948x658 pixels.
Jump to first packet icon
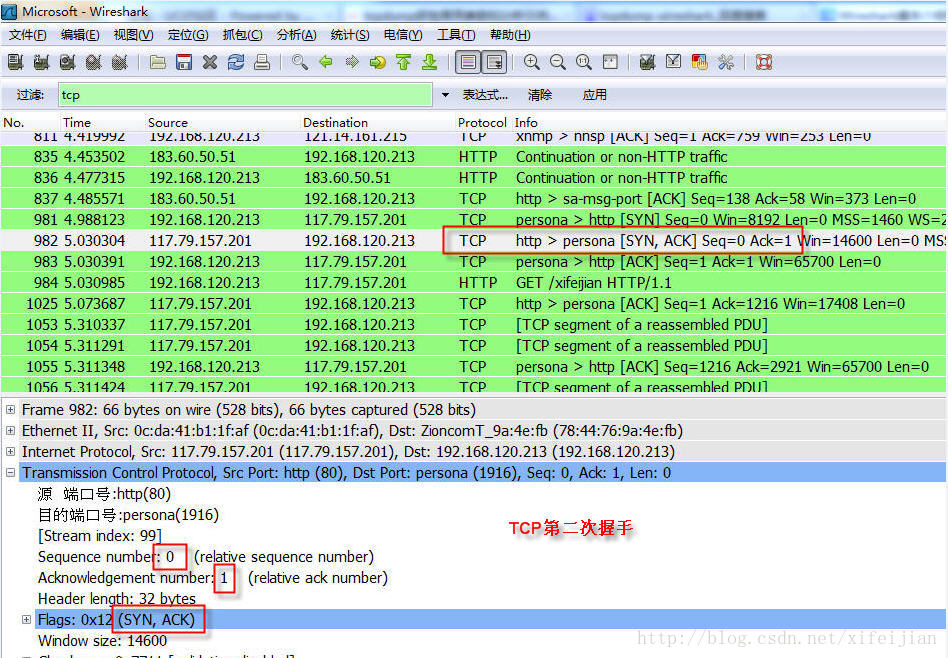coord(403,62)
